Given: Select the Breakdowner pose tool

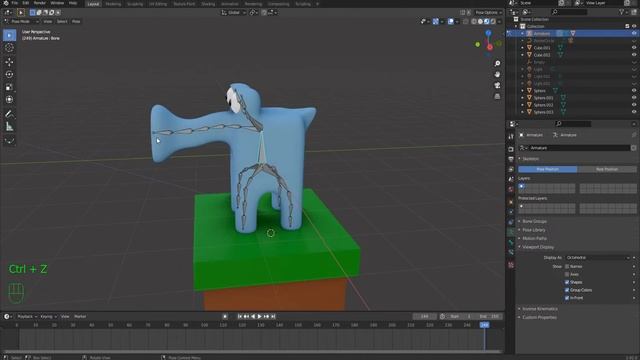Looking at the screenshot, I should [x=9, y=141].
